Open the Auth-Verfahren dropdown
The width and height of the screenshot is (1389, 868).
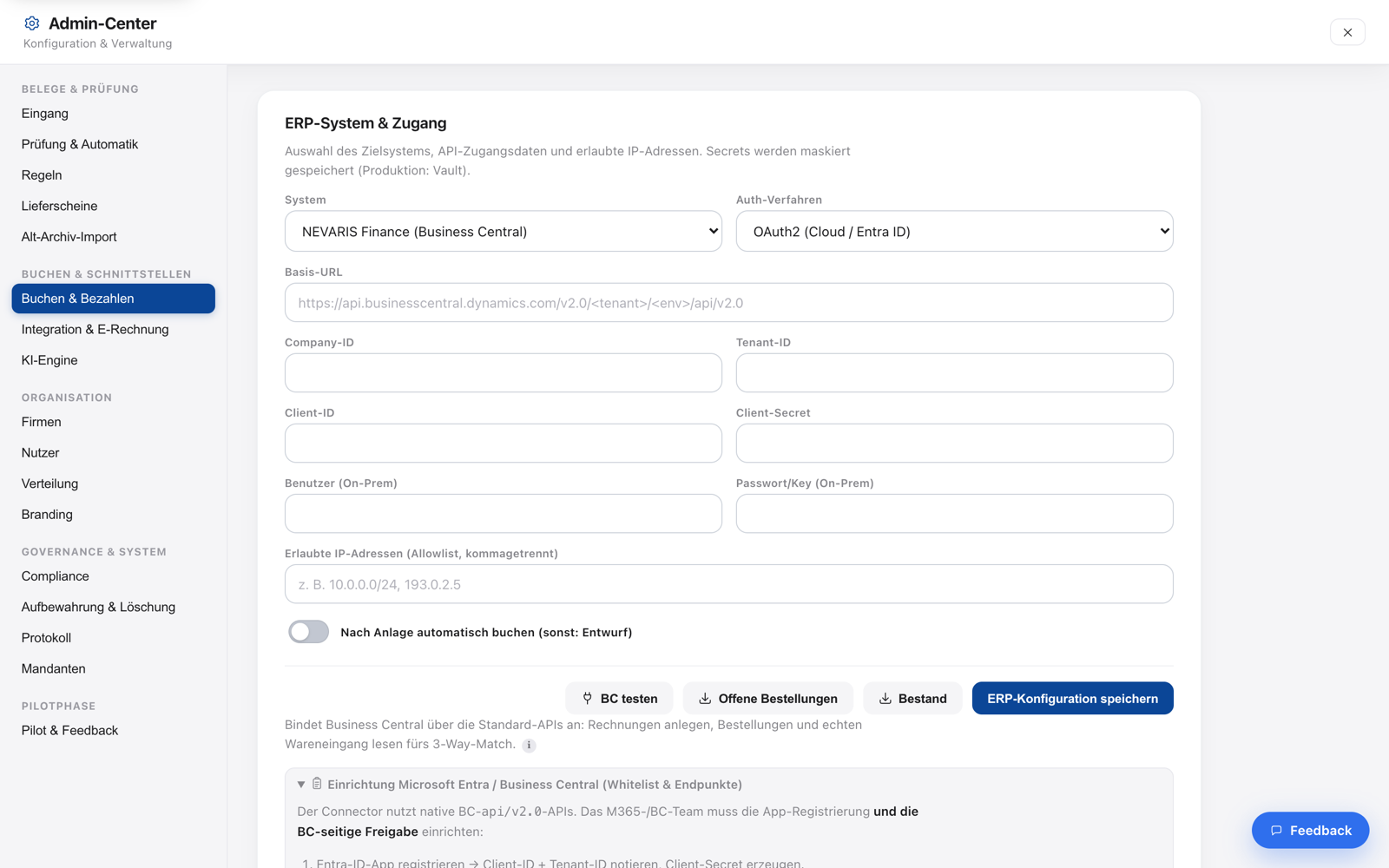pos(955,231)
